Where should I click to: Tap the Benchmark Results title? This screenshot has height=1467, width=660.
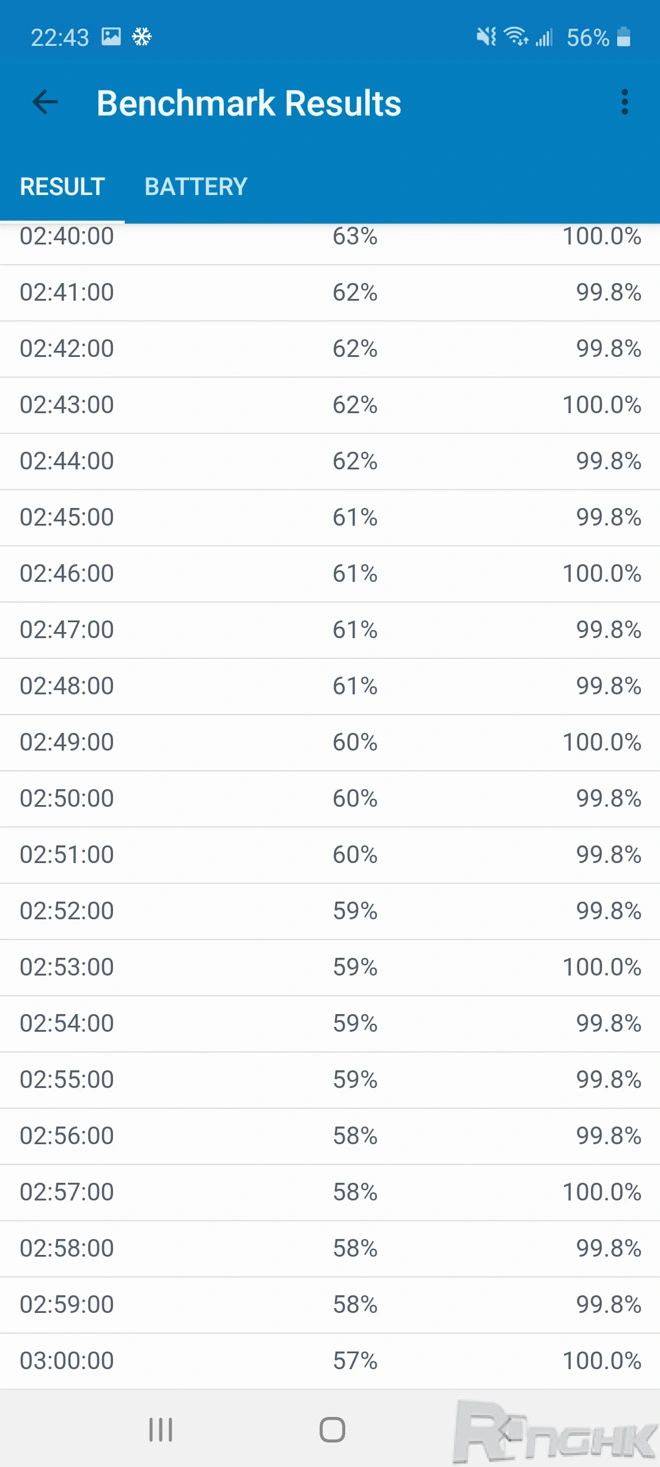tap(249, 103)
